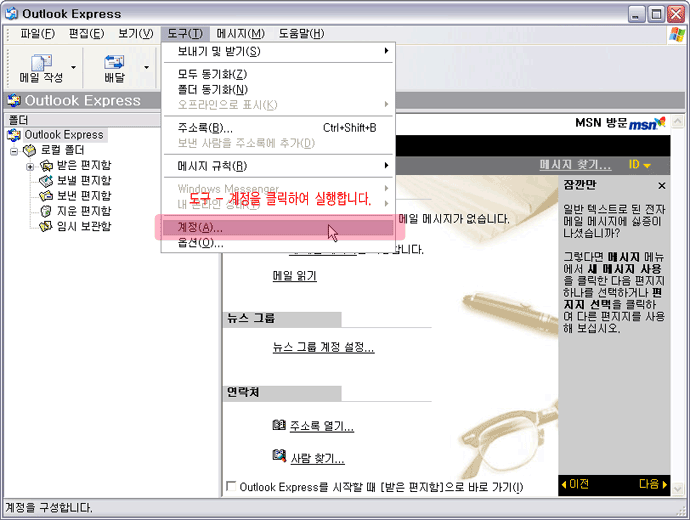690x520 pixels.
Task: Open the 메일 작성 dropdown arrow
Action: point(73,68)
